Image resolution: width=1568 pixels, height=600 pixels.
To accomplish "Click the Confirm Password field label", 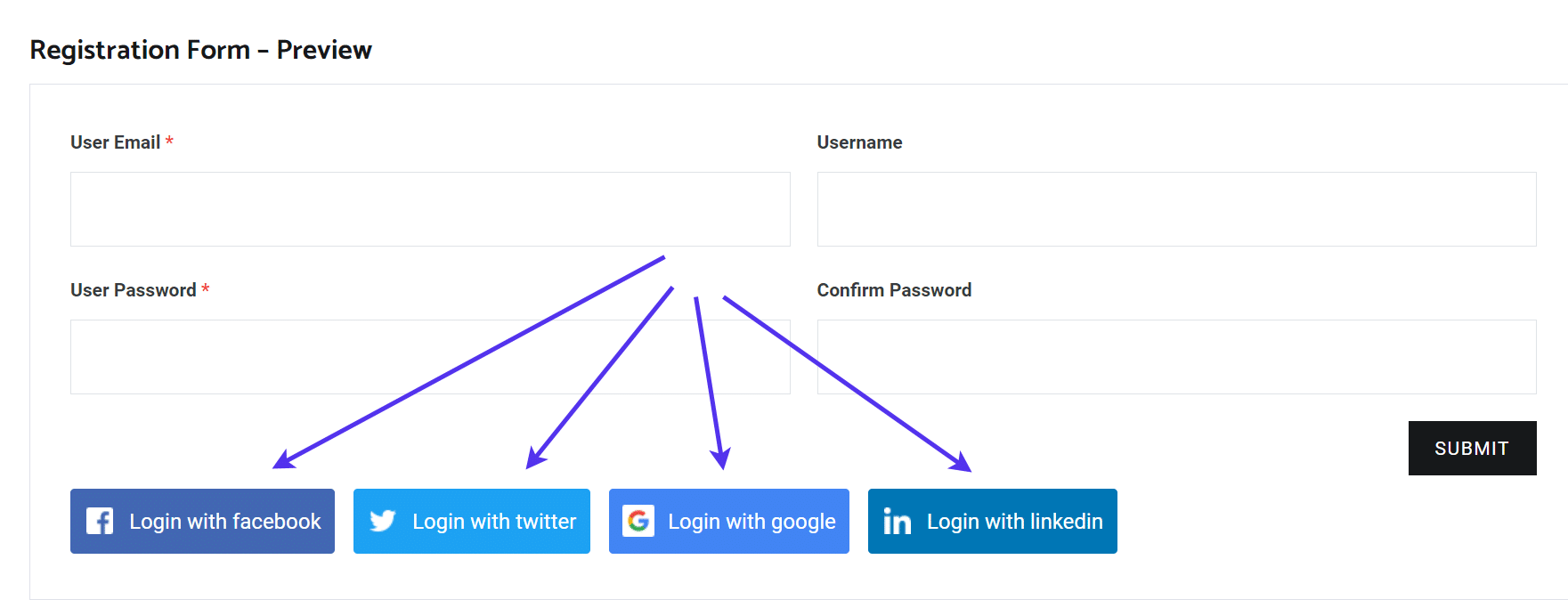I will (894, 289).
